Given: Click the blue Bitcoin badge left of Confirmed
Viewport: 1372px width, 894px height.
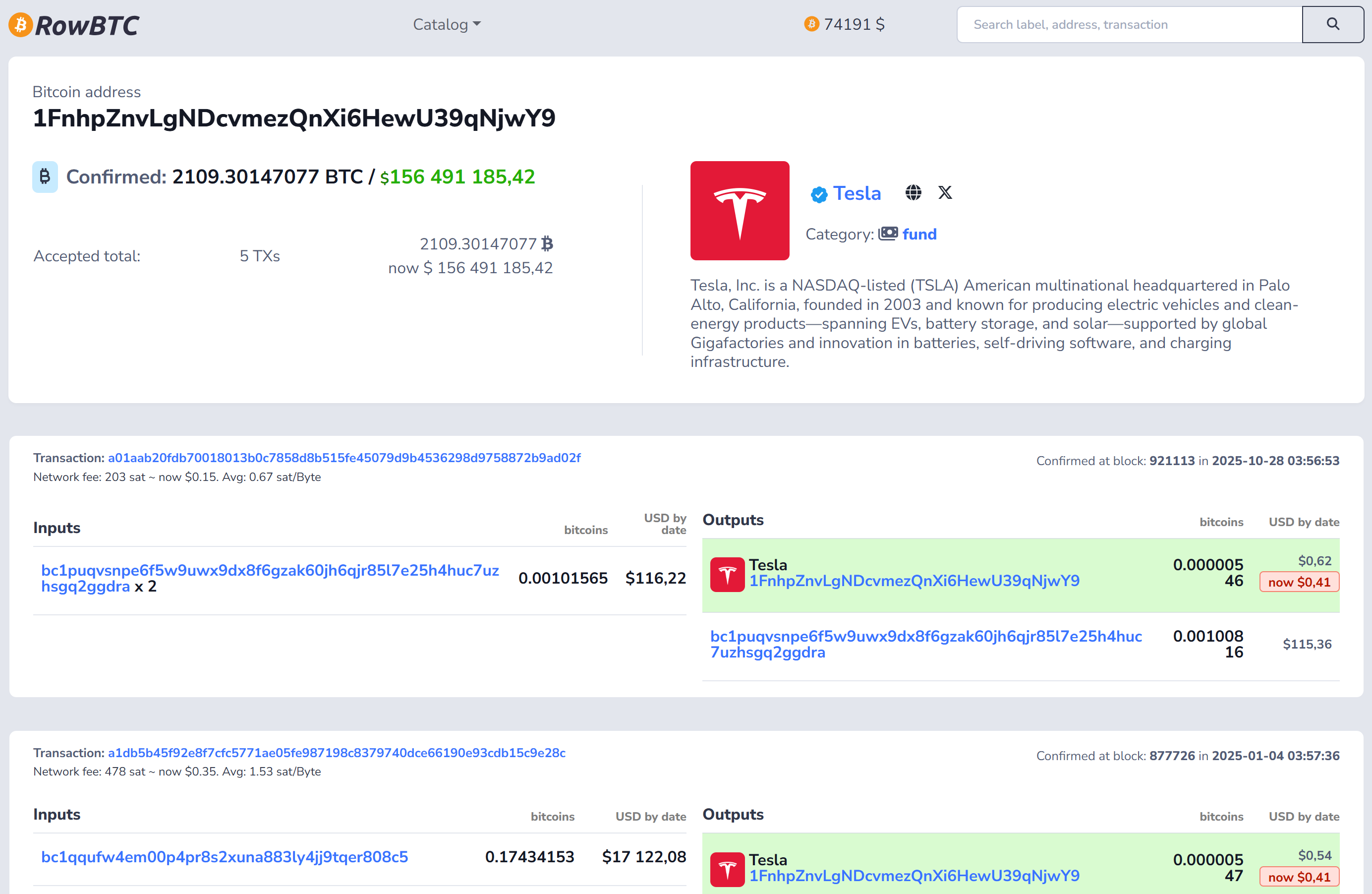Looking at the screenshot, I should [x=45, y=177].
